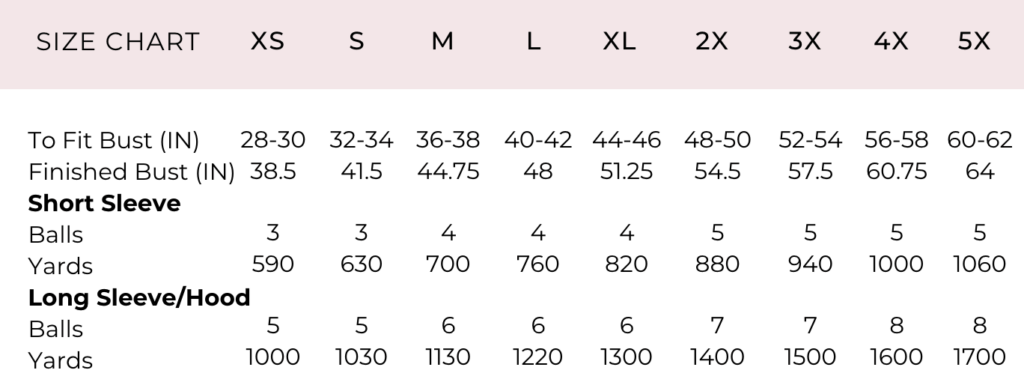Select the 2X size column header

[711, 42]
